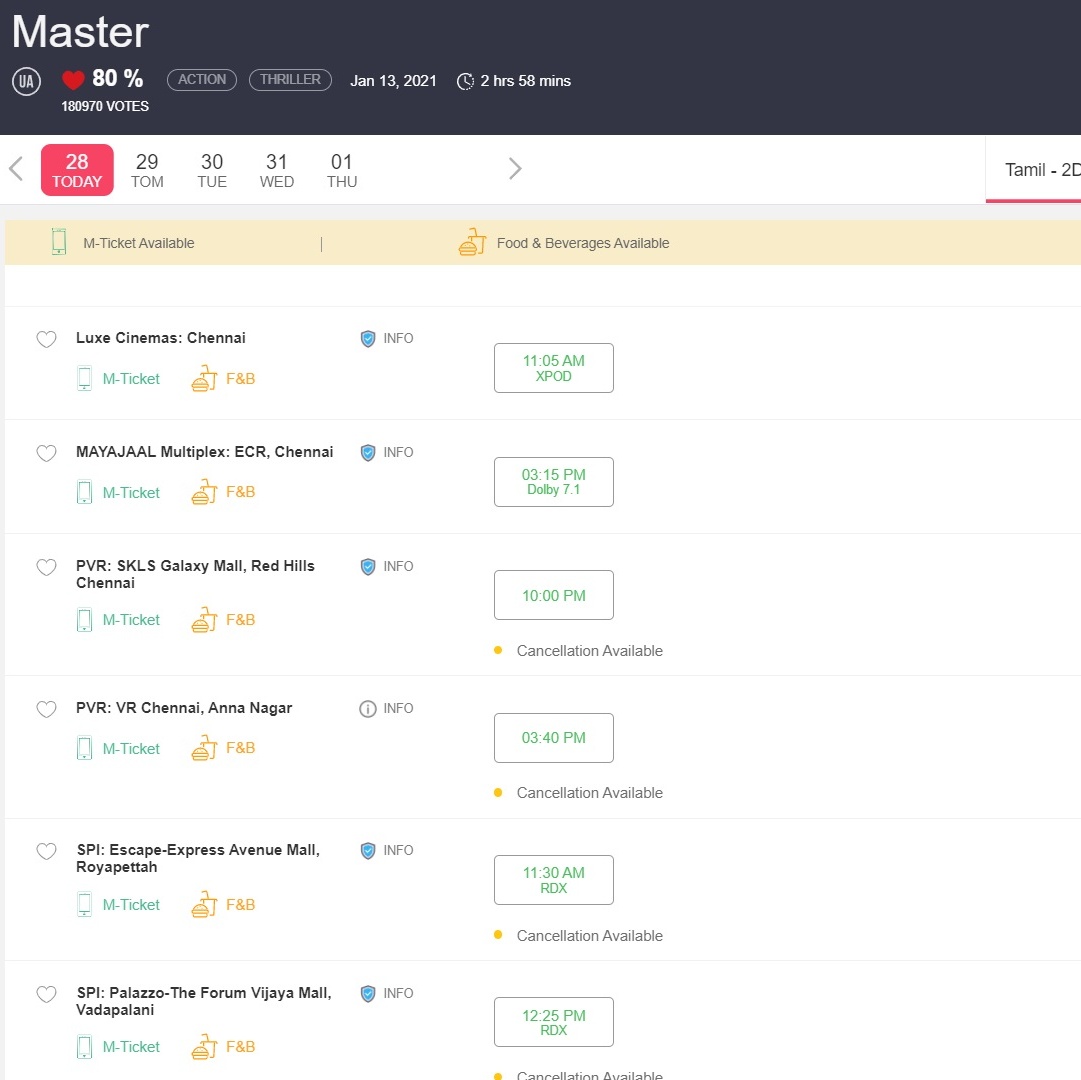Open SPI: Palazzo-The Forum Vijaya Mall theatre name

(x=203, y=1001)
